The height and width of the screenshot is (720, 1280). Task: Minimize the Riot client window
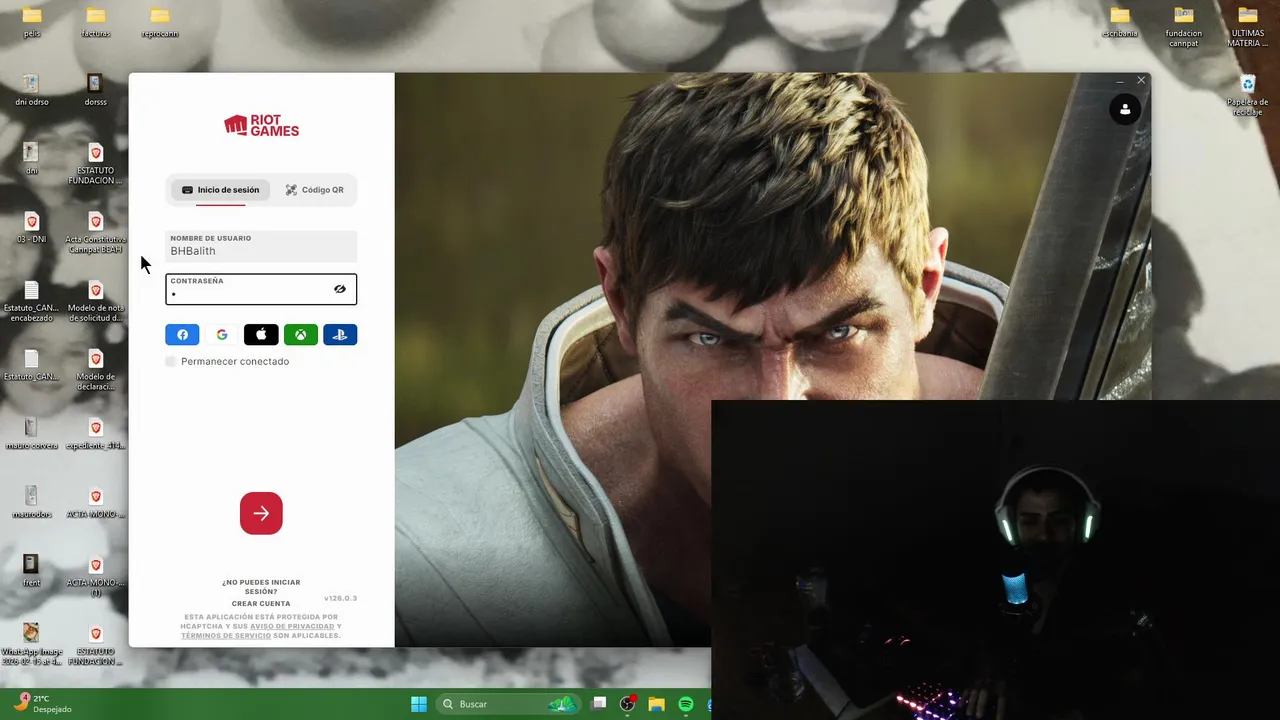point(1120,80)
